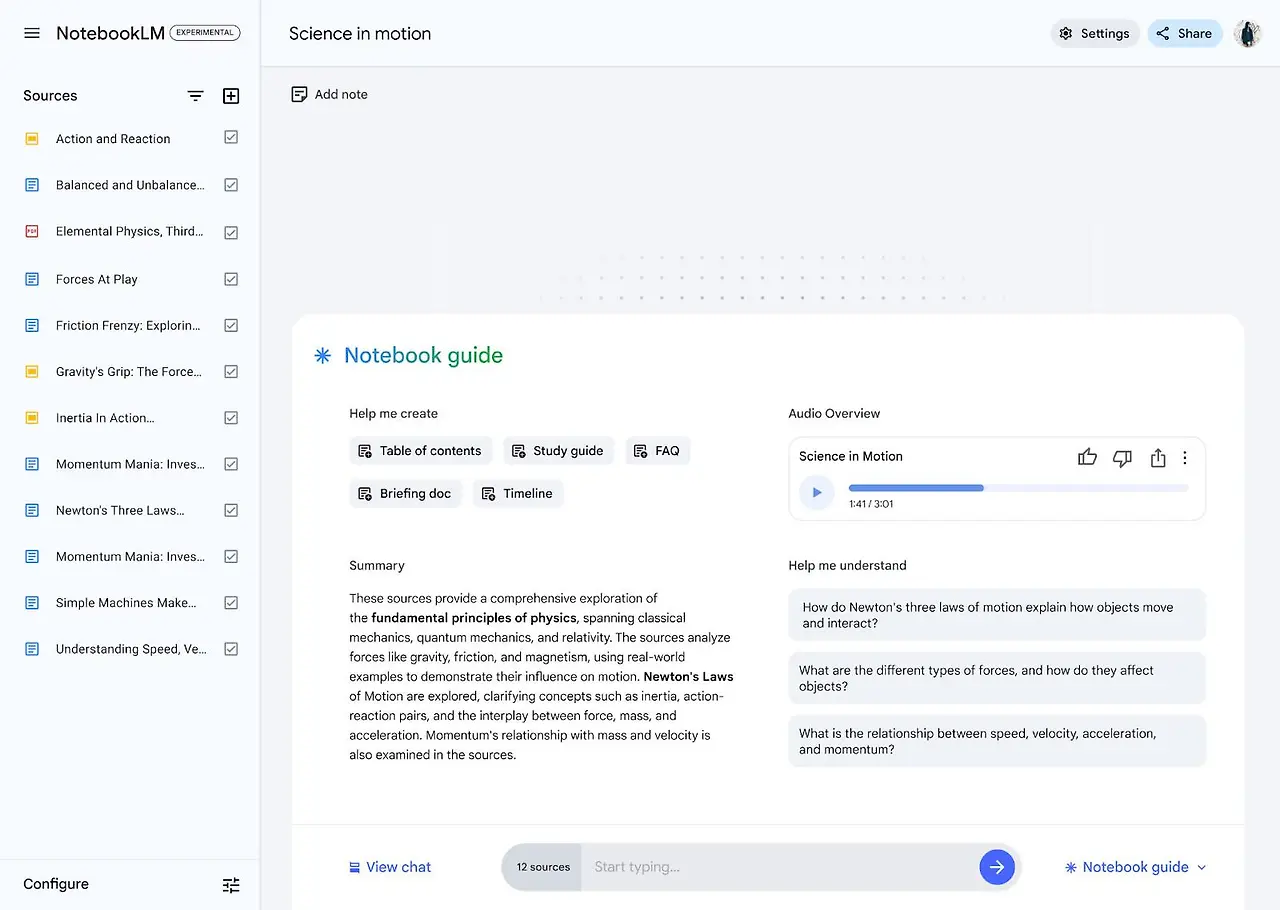Ask about different types of forces
This screenshot has width=1280, height=910.
click(997, 678)
